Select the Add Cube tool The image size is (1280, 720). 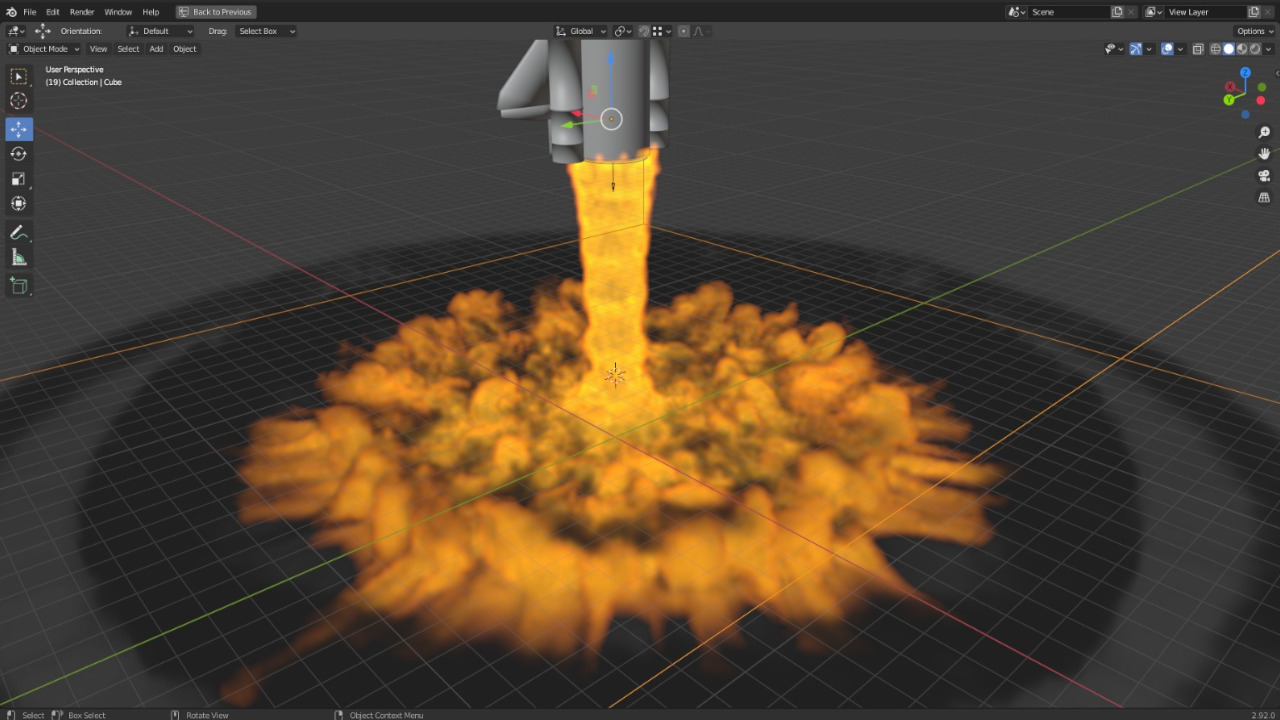[18, 285]
